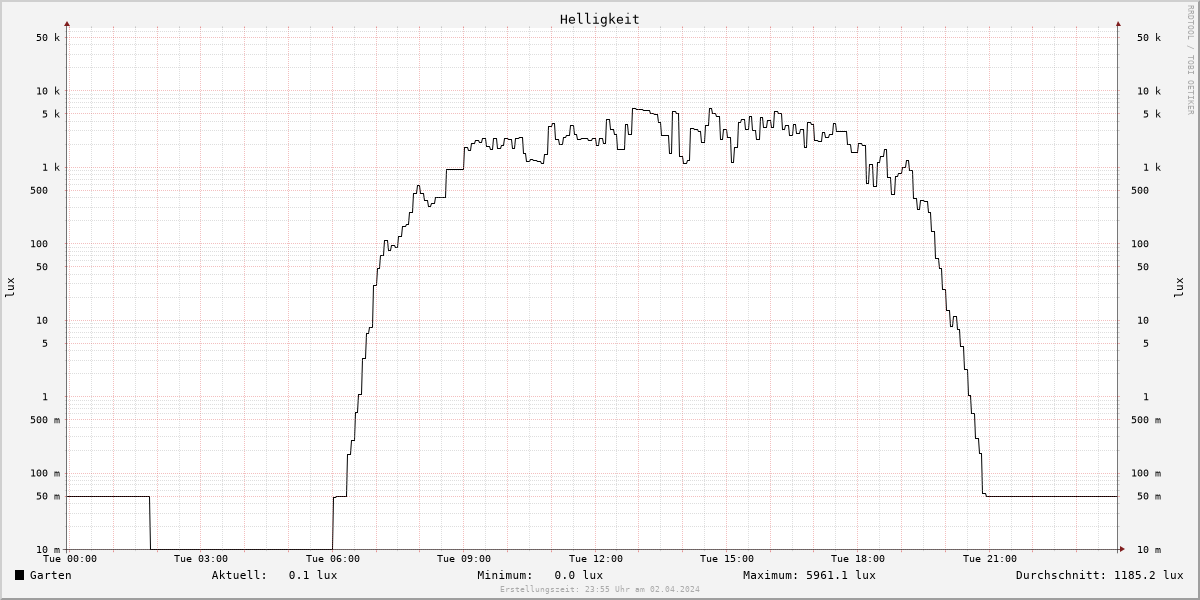This screenshot has width=1200, height=600.
Task: Select the Garten legend label
Action: 50,575
